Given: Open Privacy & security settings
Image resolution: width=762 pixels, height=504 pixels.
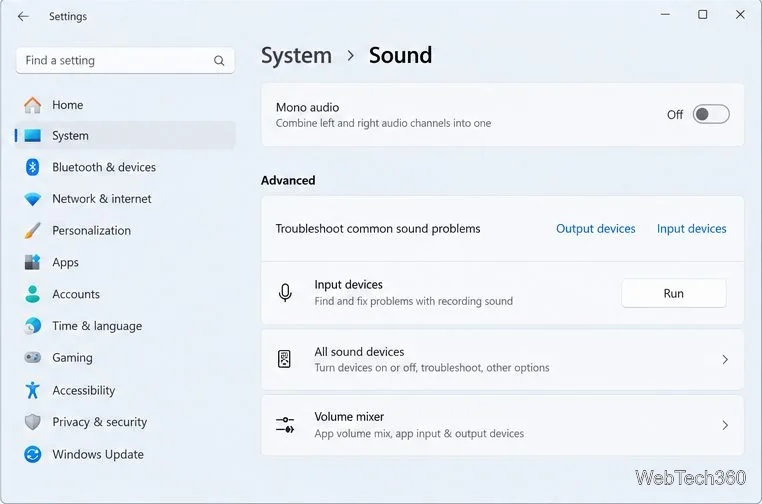Looking at the screenshot, I should [x=125, y=422].
